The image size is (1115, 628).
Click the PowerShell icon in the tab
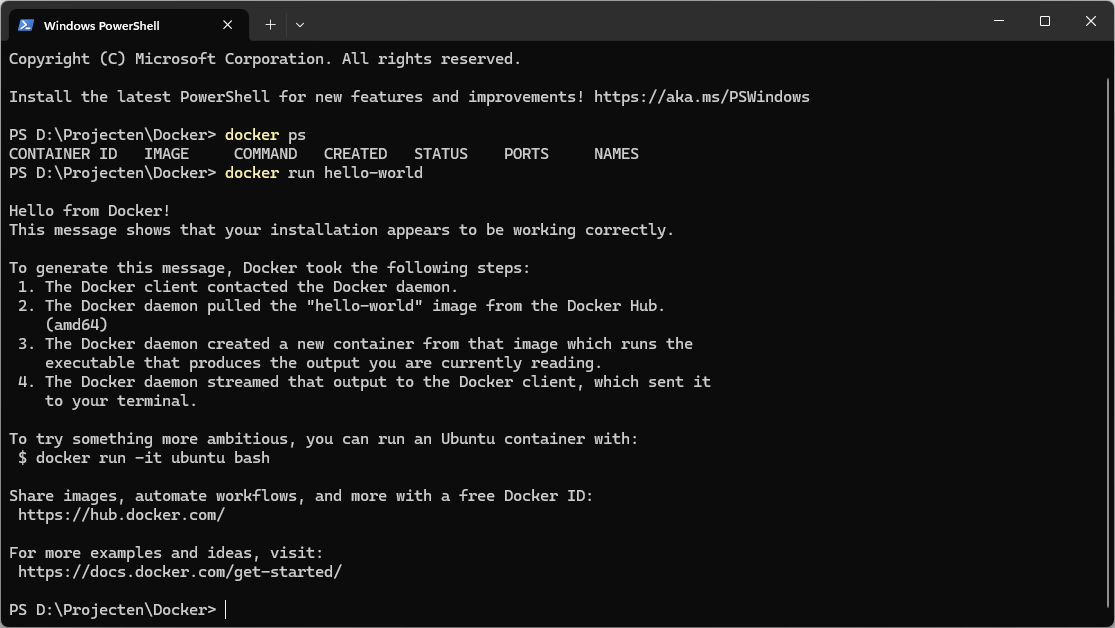(26, 25)
